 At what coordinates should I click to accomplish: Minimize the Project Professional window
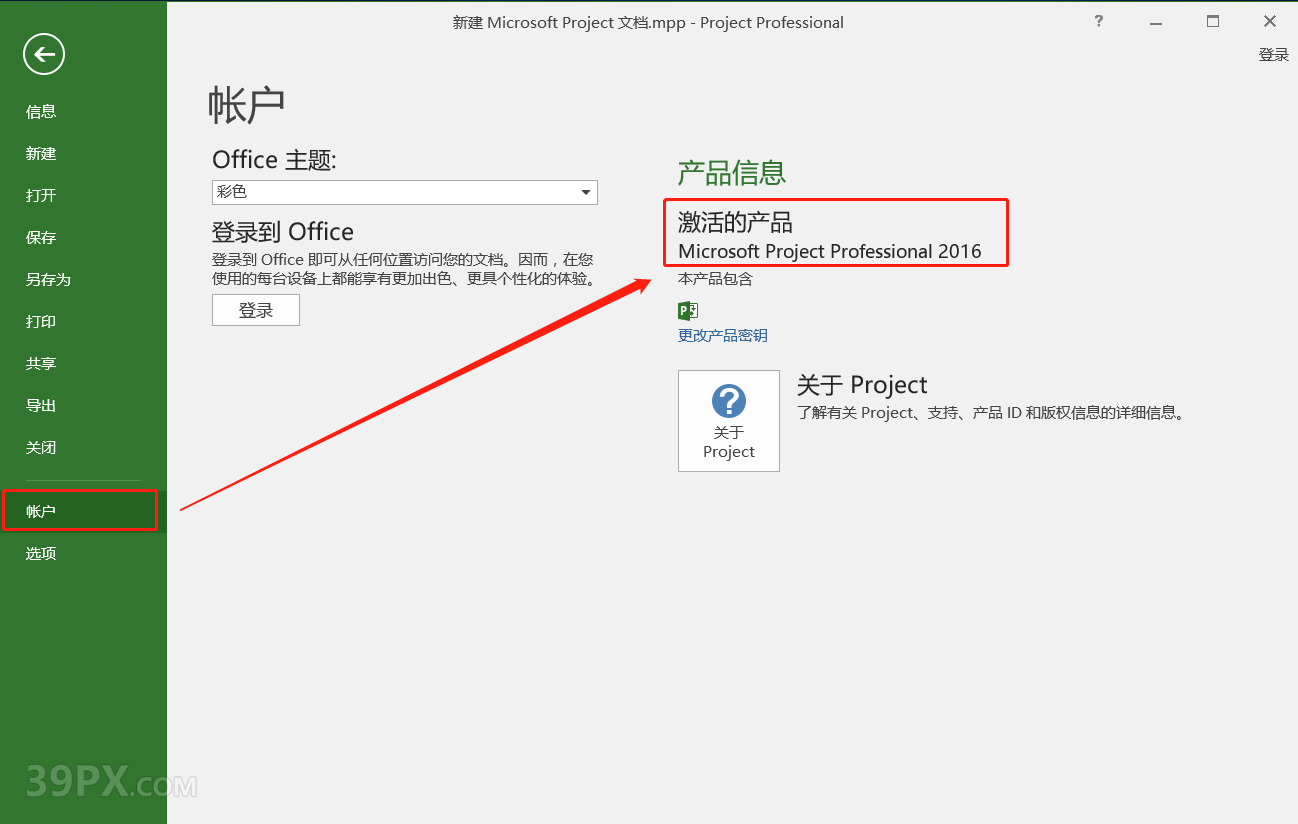[x=1156, y=21]
